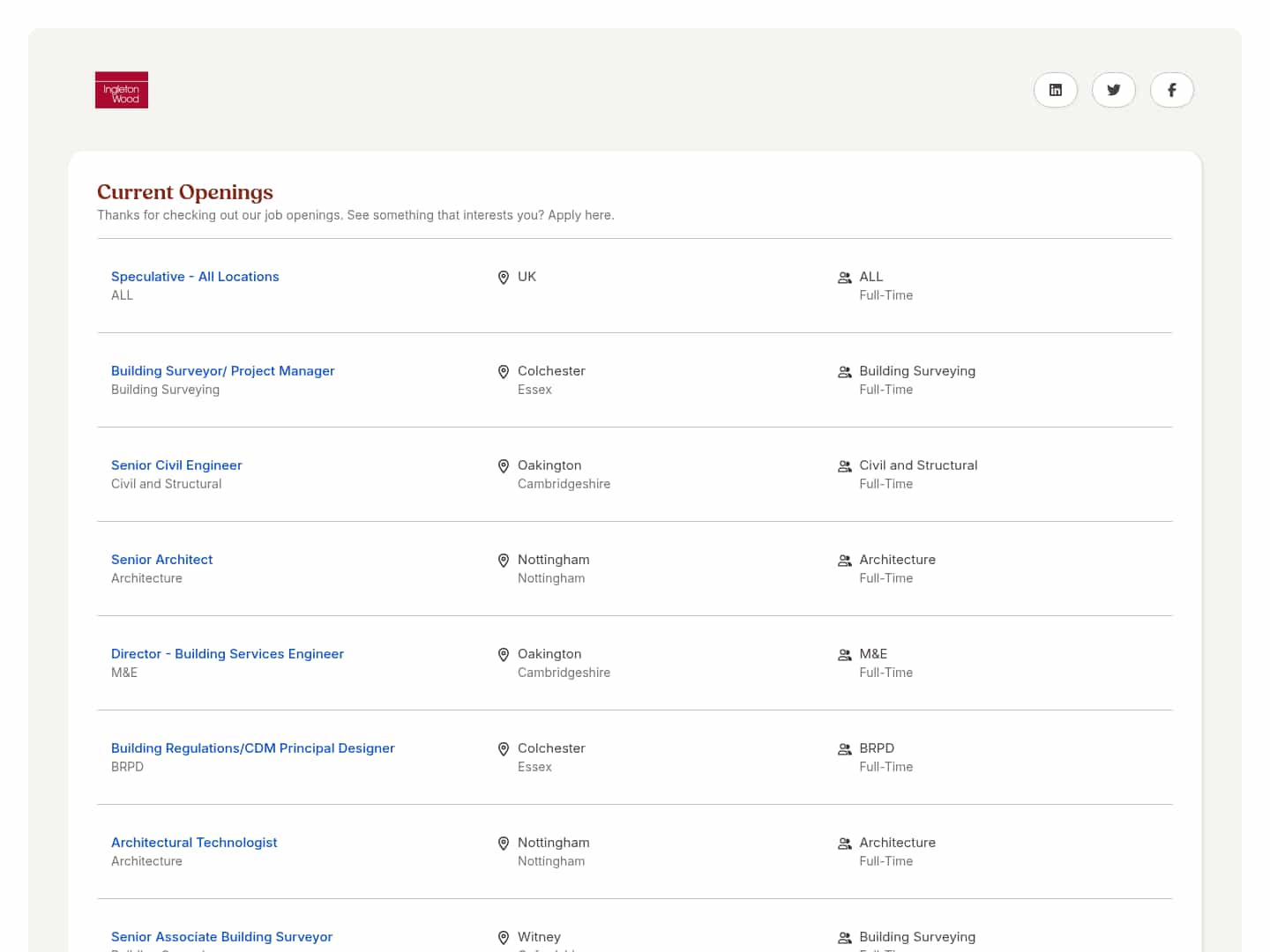
Task: View the Senior Civil Engineer opening
Action: [176, 465]
